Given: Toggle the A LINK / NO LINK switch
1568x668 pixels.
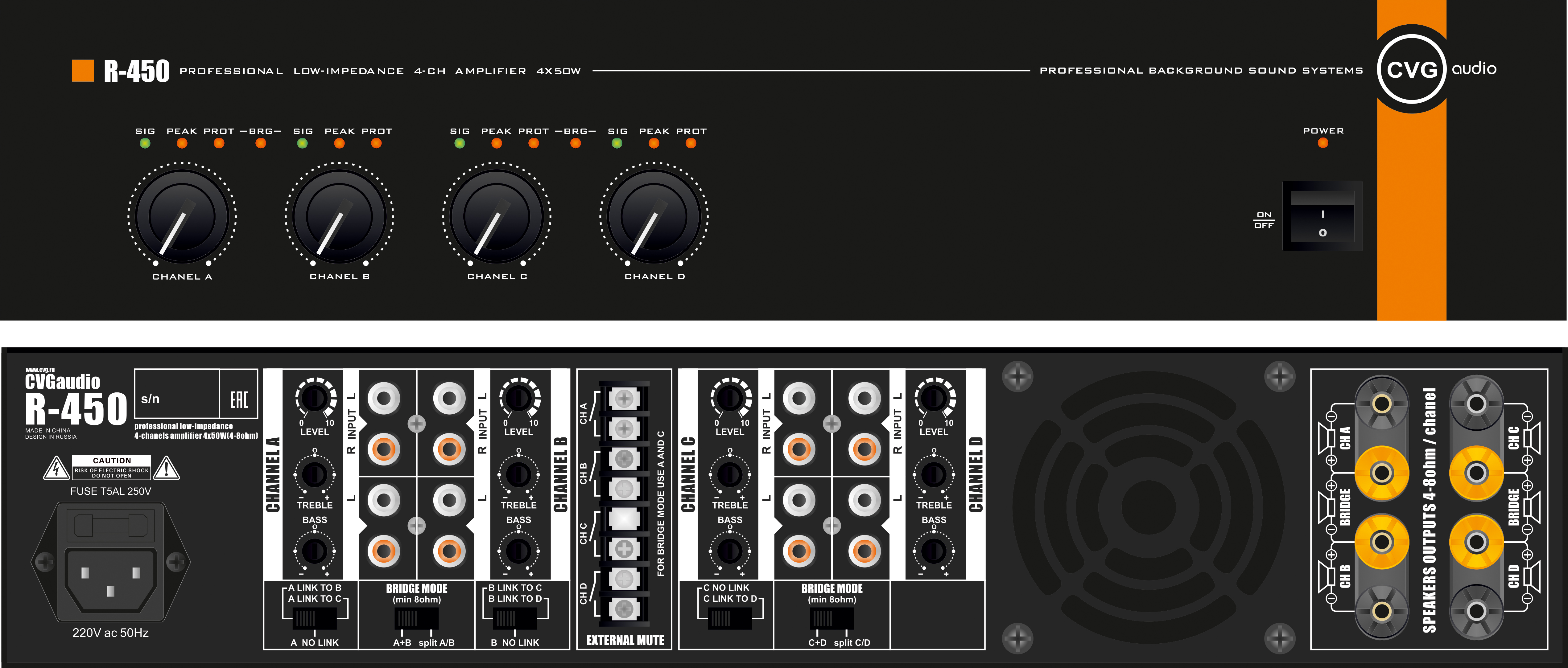Looking at the screenshot, I should click(x=315, y=619).
